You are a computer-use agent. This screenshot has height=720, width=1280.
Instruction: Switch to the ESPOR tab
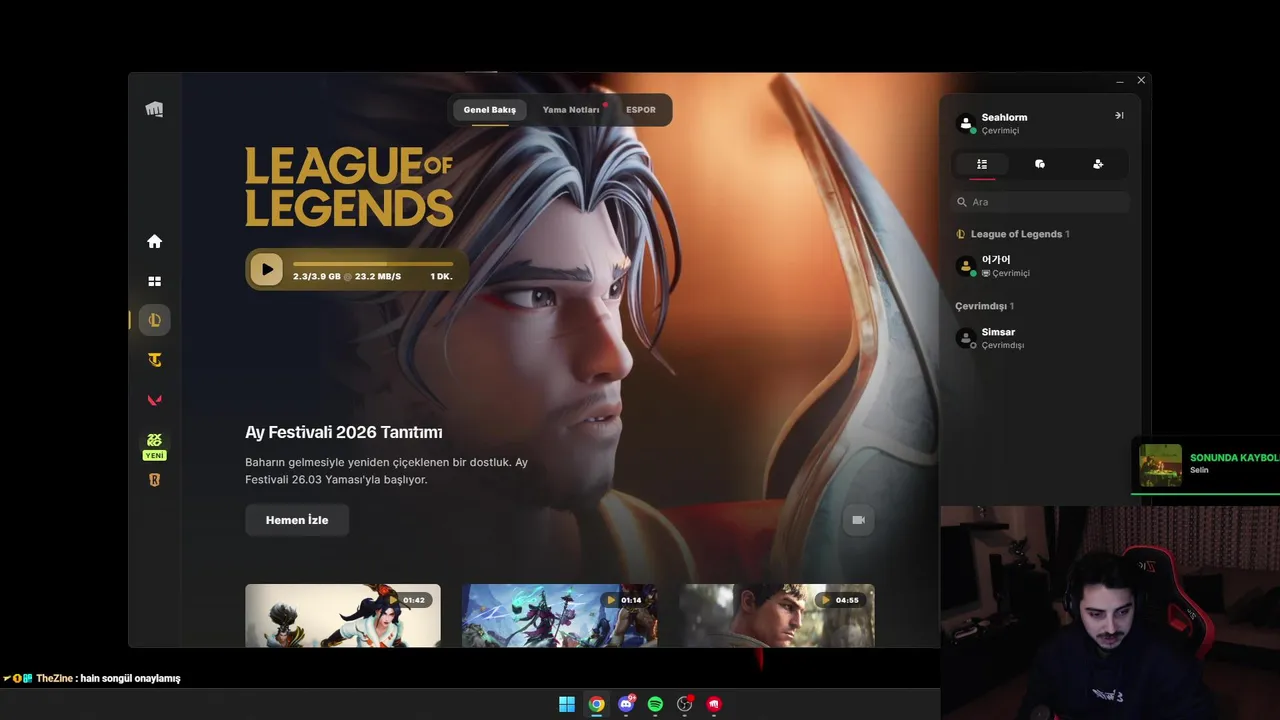tap(641, 110)
